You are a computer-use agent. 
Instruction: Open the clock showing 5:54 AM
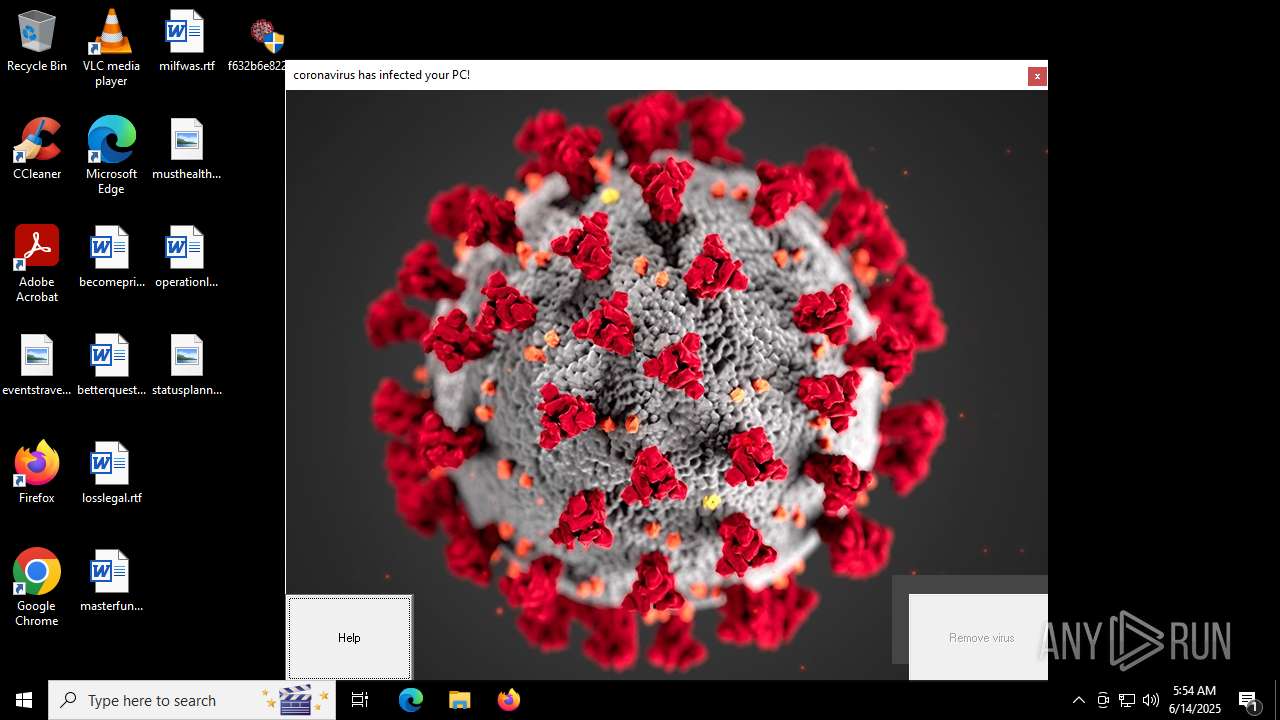click(1195, 700)
